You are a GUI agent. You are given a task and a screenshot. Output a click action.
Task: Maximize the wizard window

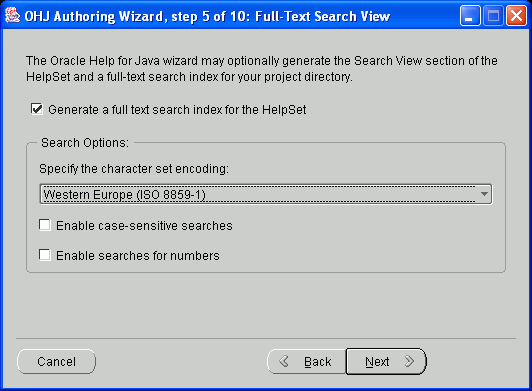(x=493, y=16)
